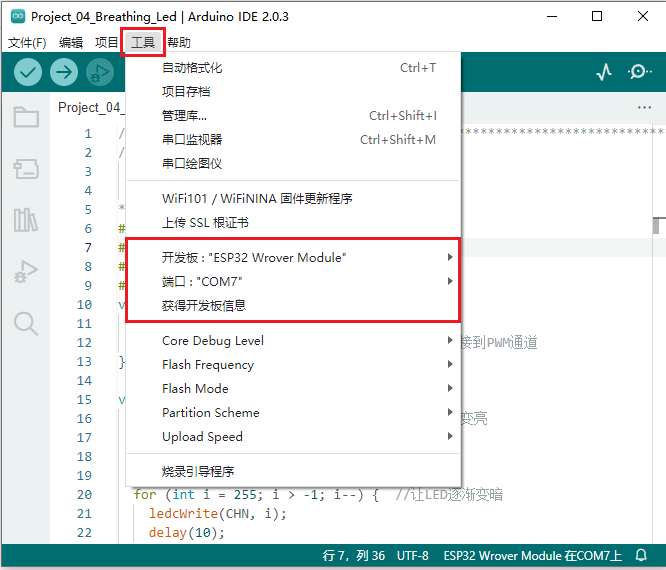Open the Sketchbook folder sidebar icon
This screenshot has height=570, width=666.
point(26,118)
